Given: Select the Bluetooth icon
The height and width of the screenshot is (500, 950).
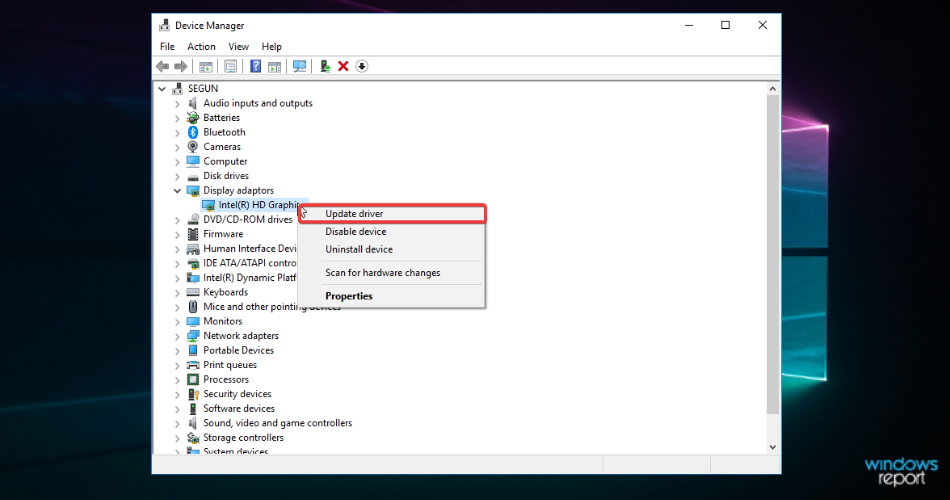Looking at the screenshot, I should point(193,132).
